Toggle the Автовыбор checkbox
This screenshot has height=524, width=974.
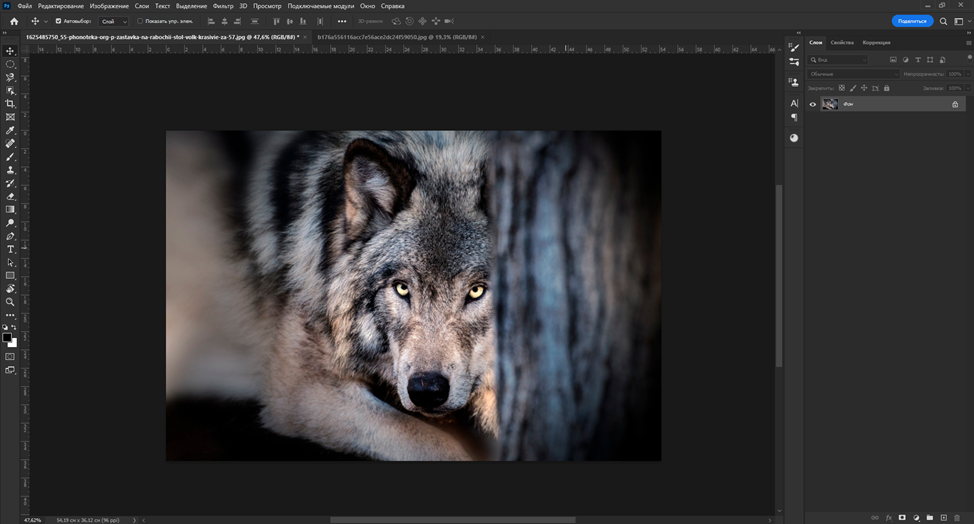click(x=58, y=21)
